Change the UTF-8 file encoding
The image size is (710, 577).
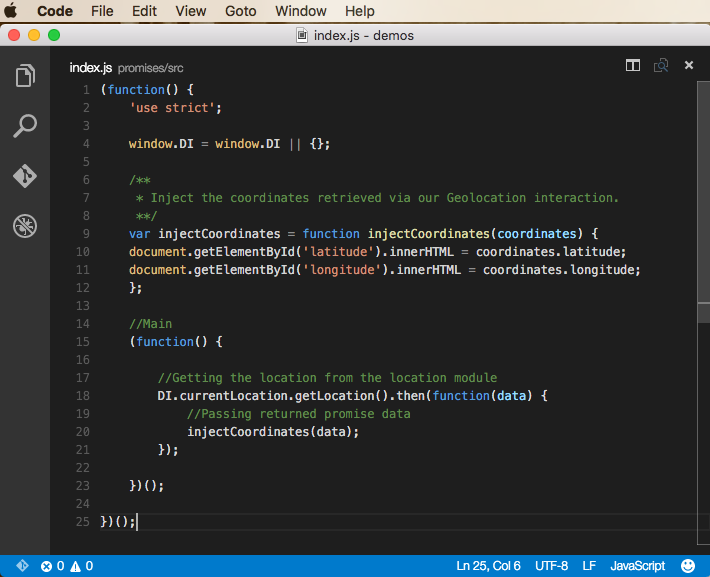coord(551,566)
